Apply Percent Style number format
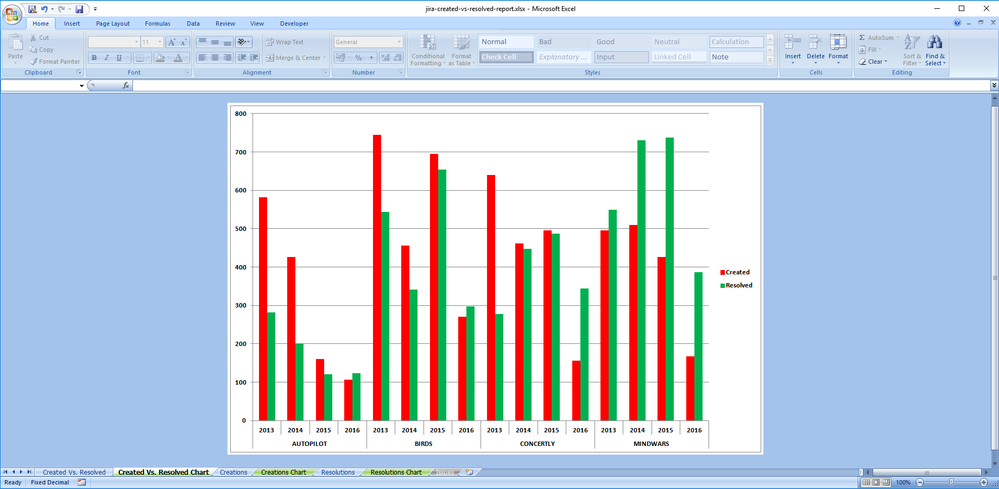The image size is (999, 489). pyautogui.click(x=359, y=58)
